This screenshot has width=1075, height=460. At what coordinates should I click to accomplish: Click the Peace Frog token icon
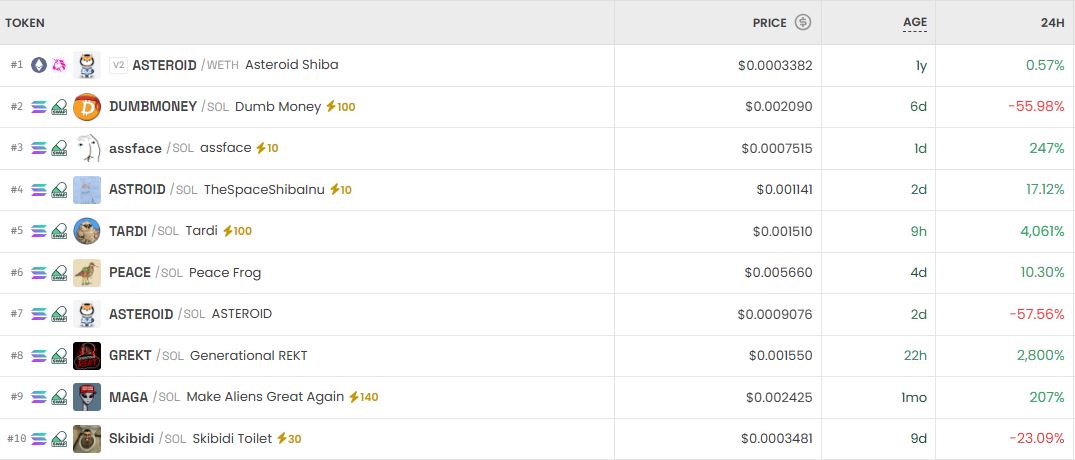pyautogui.click(x=87, y=272)
